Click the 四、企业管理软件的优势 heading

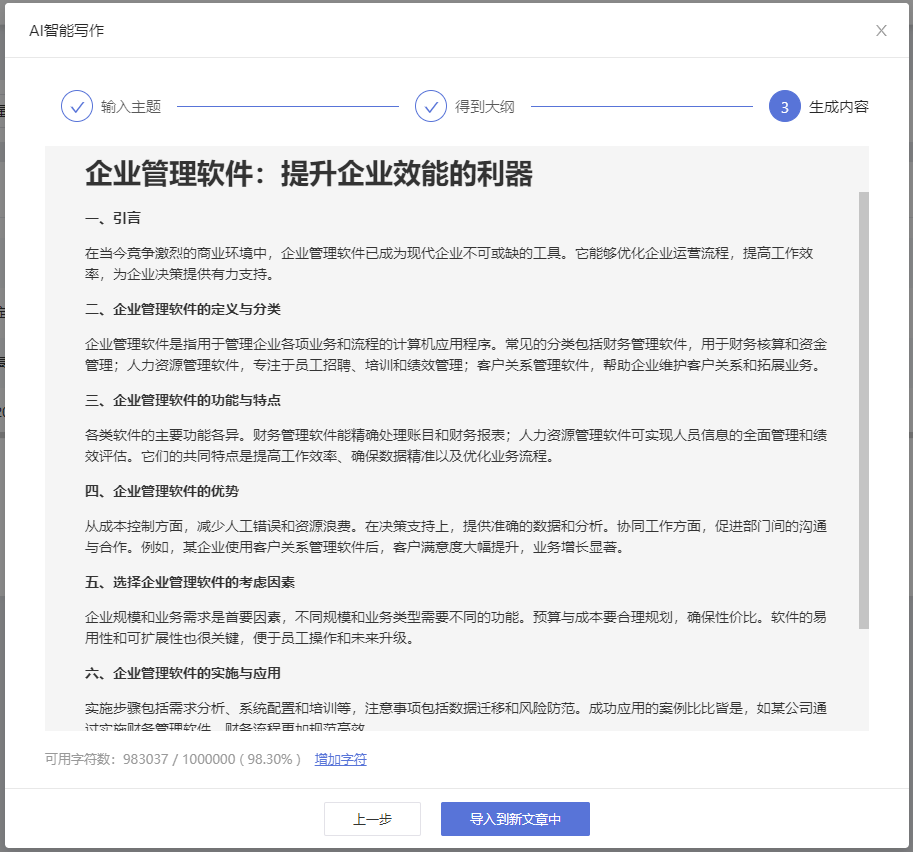click(x=162, y=491)
